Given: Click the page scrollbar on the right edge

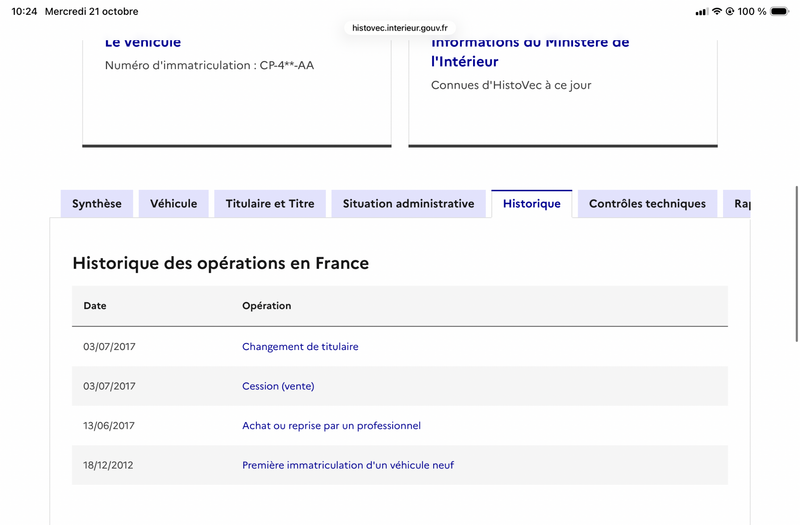Looking at the screenshot, I should (x=796, y=264).
